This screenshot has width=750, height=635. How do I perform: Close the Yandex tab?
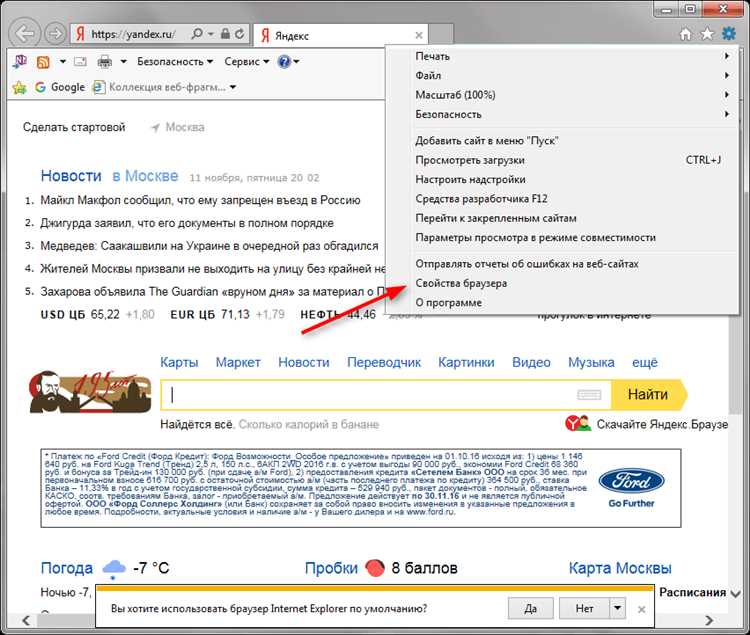[419, 35]
